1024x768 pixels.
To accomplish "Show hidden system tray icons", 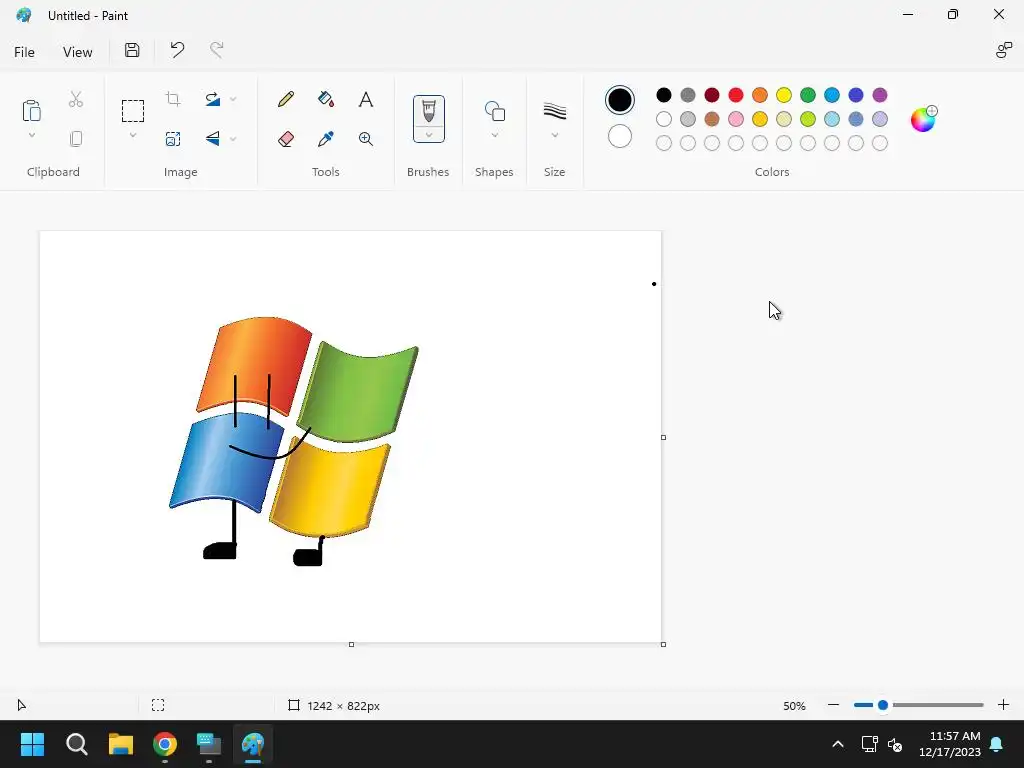I will point(838,744).
